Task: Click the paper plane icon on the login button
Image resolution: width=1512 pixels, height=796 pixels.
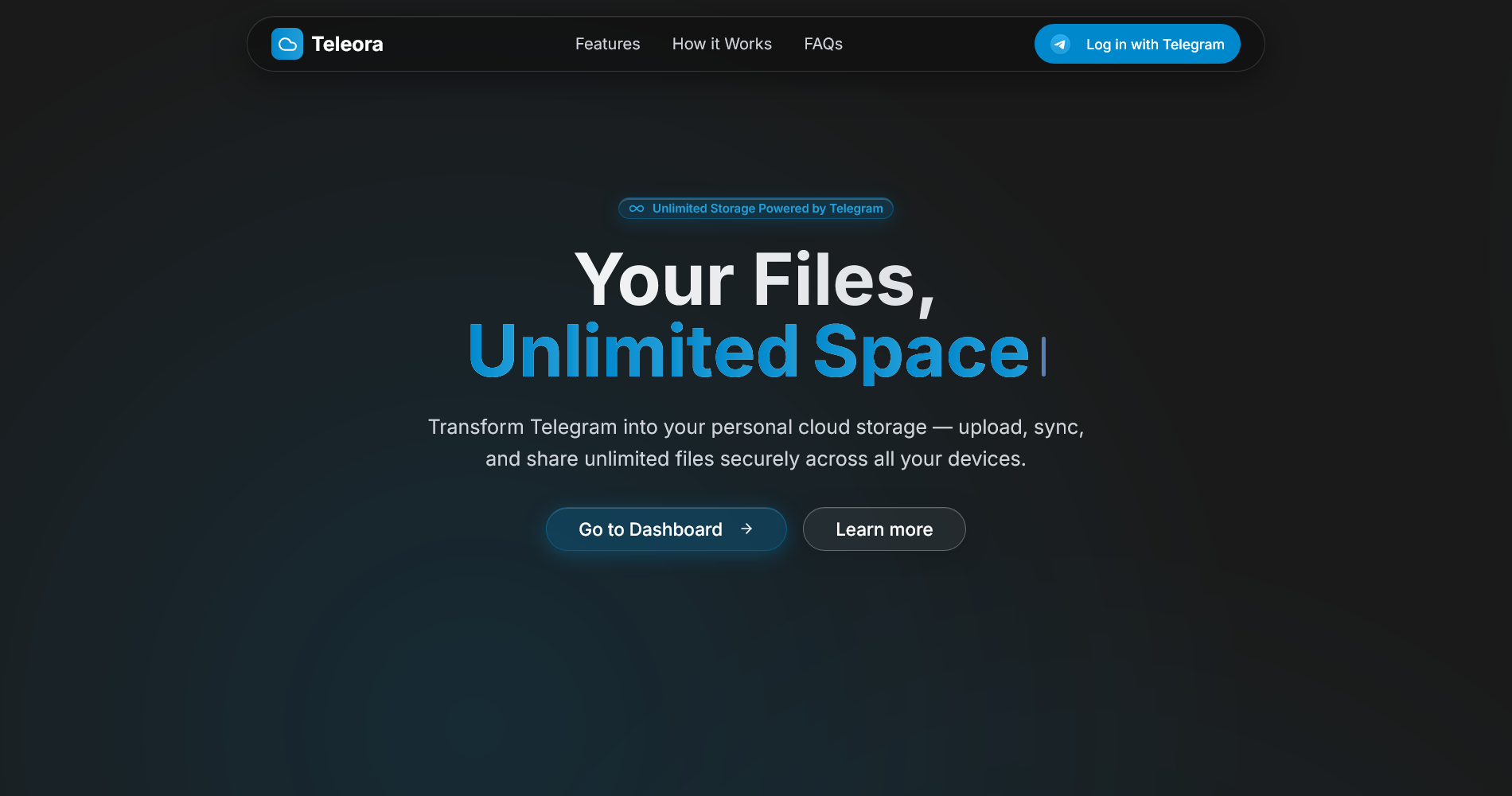Action: pyautogui.click(x=1060, y=44)
